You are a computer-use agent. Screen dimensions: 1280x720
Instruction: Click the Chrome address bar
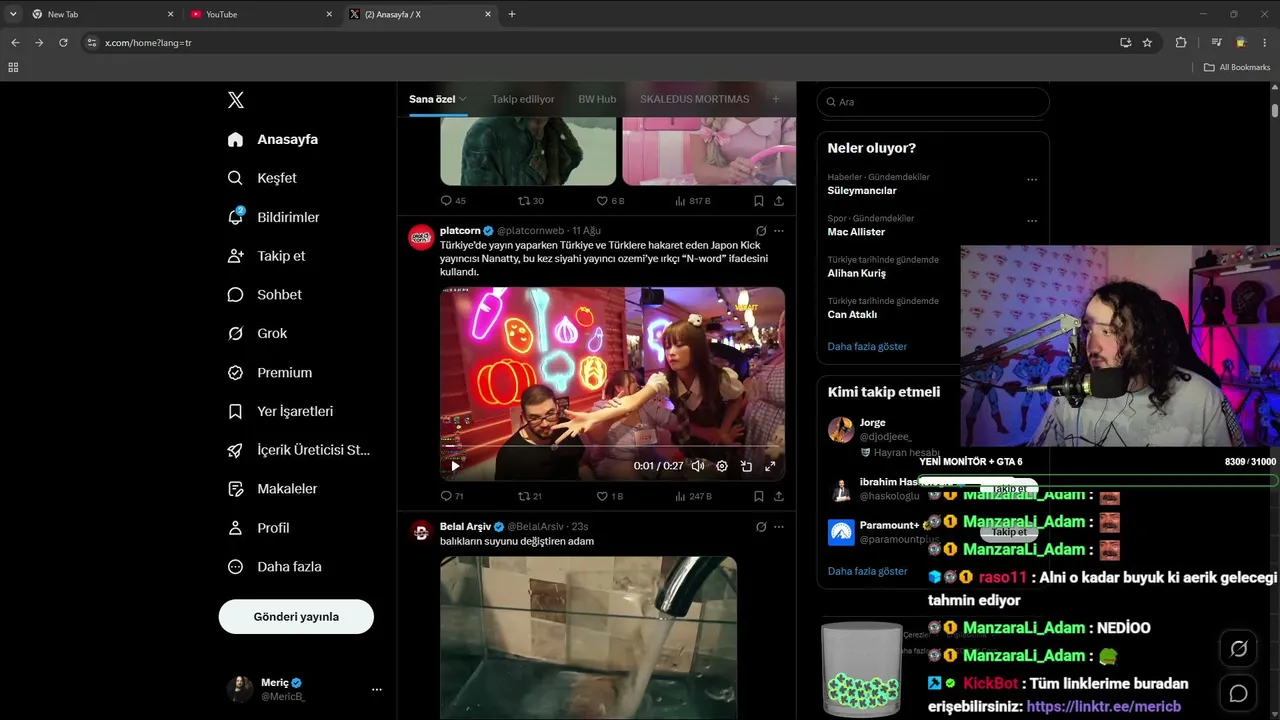pos(600,43)
